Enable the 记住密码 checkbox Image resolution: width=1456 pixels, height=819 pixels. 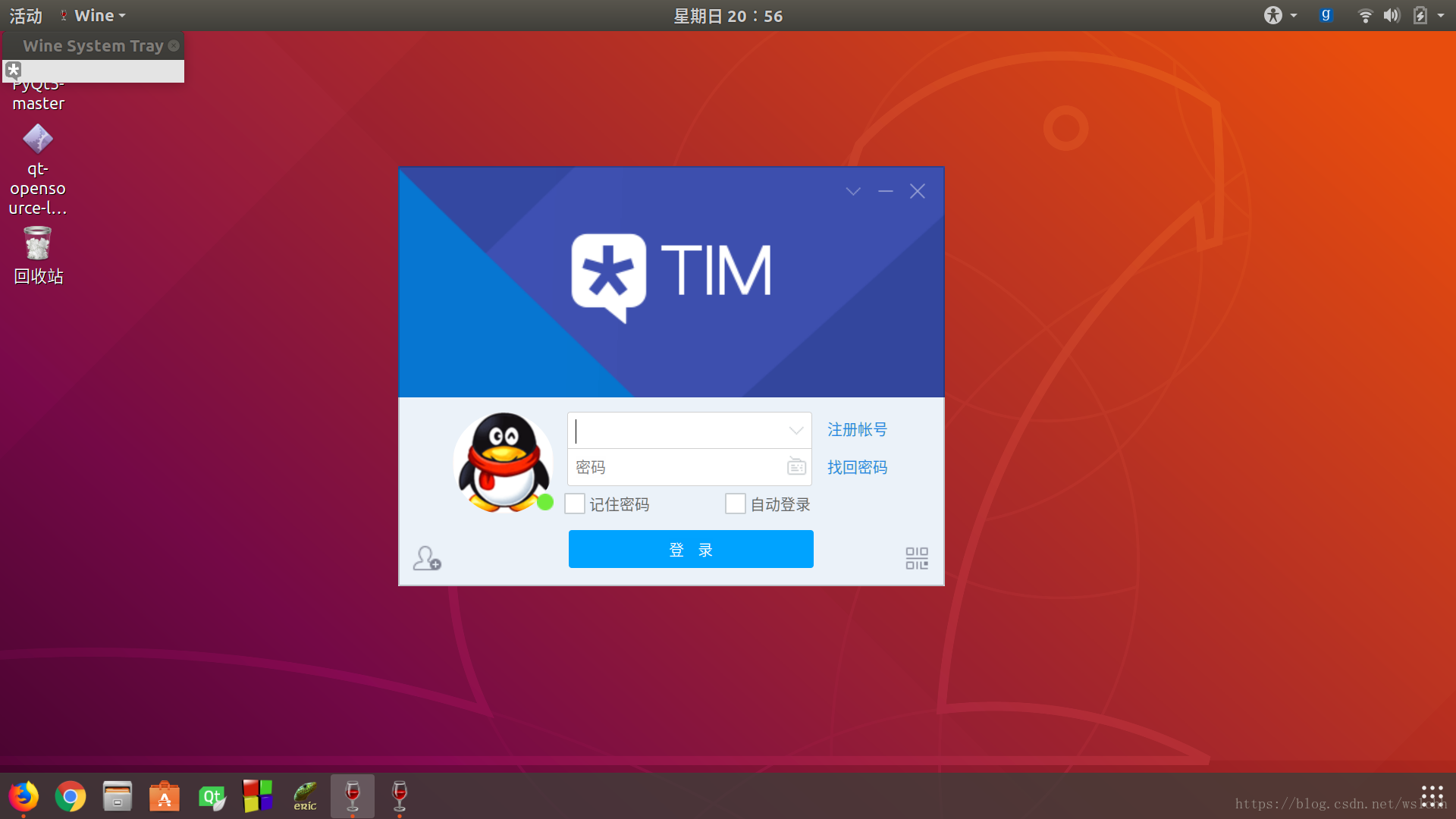pyautogui.click(x=575, y=504)
